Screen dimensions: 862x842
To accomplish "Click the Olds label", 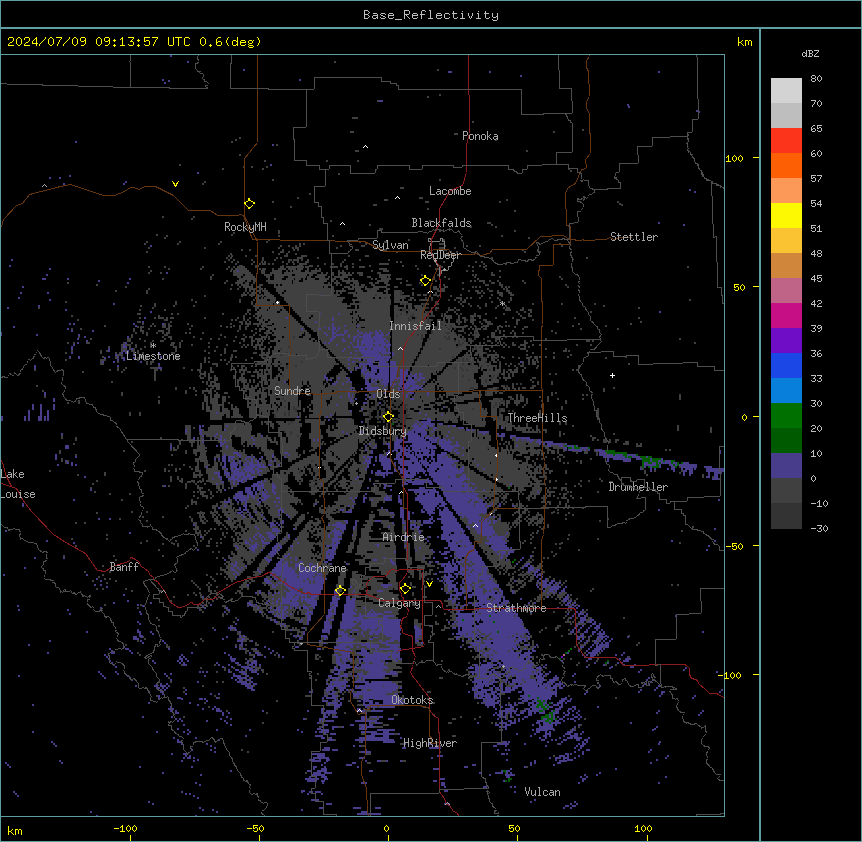I will (388, 394).
